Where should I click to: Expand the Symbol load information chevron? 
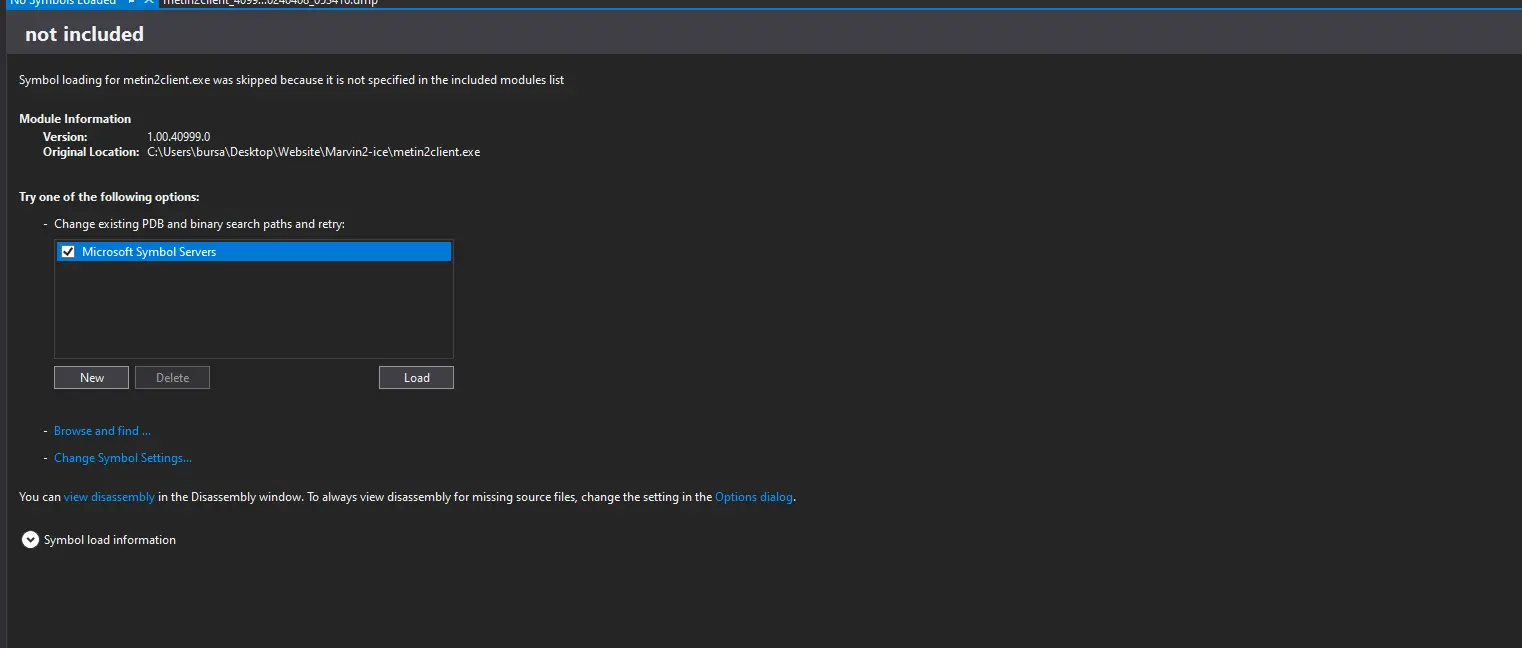click(x=30, y=540)
